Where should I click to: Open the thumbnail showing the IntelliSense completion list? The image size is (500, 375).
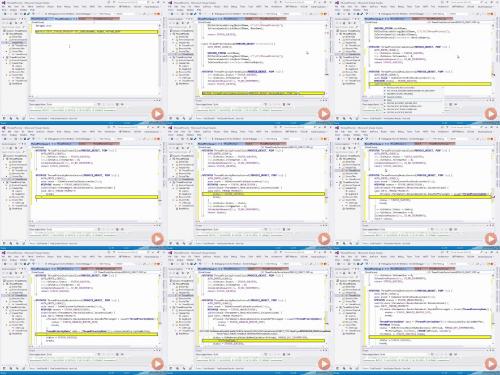417,61
